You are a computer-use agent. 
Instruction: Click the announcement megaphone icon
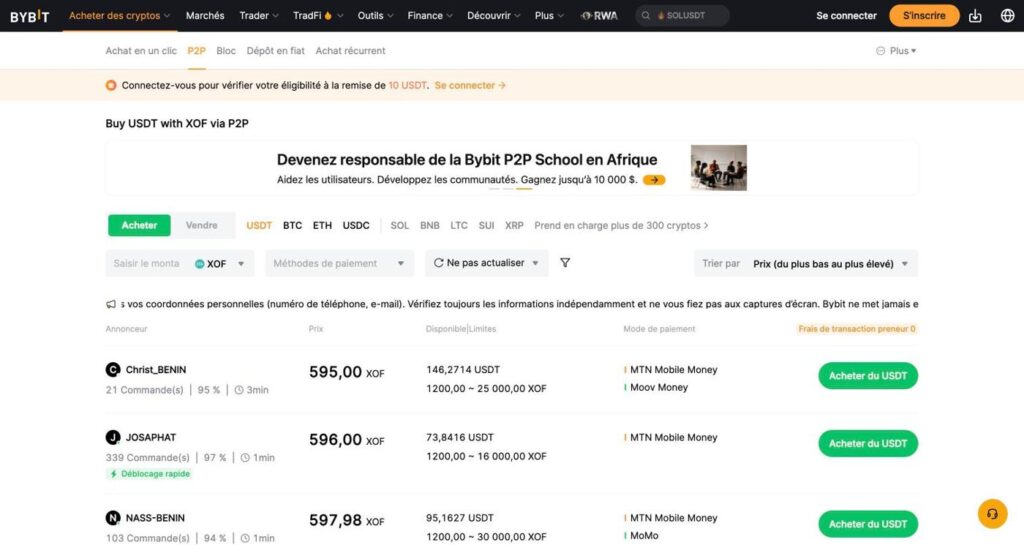111,304
